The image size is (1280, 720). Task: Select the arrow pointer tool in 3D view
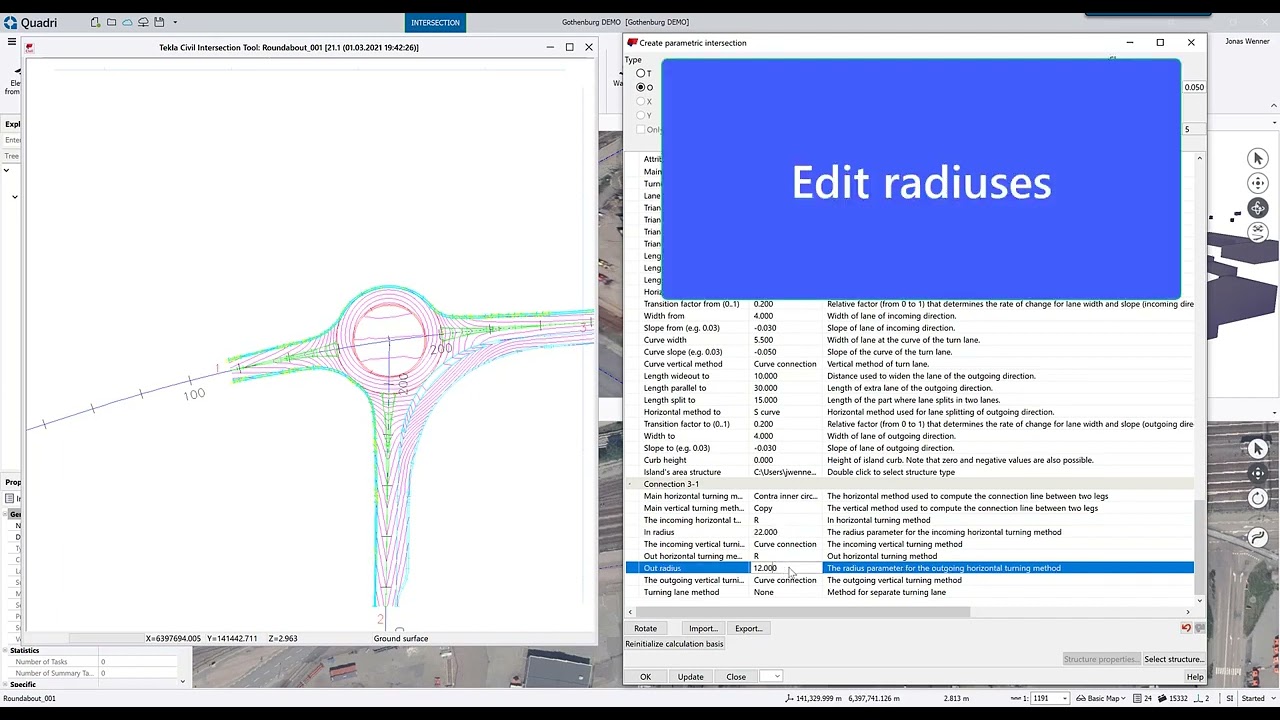click(x=1258, y=159)
